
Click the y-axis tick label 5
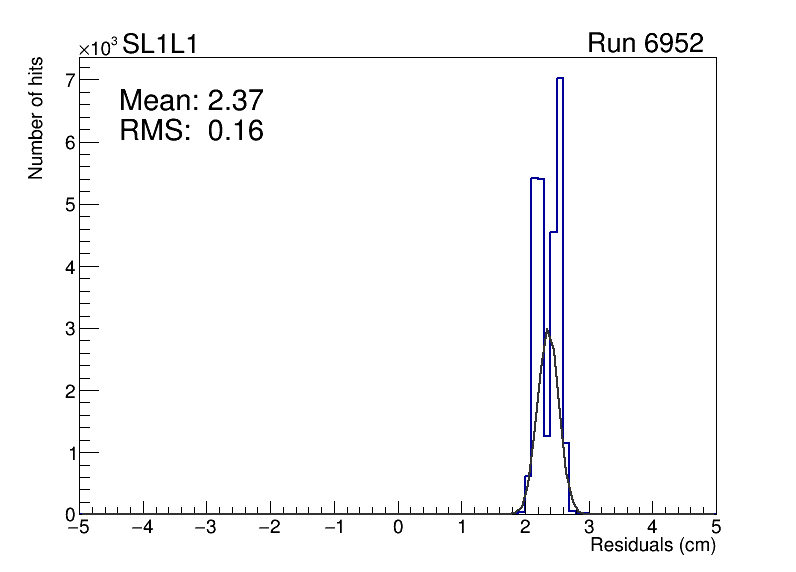click(x=71, y=204)
